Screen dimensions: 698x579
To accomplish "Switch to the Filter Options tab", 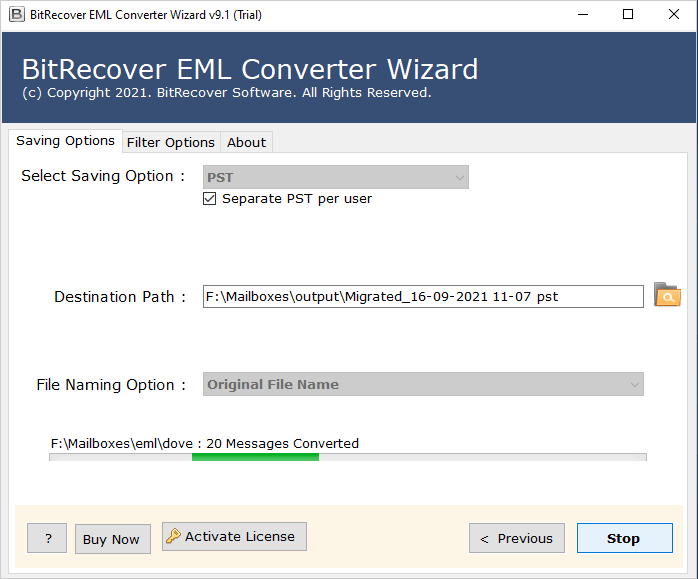I will 171,142.
